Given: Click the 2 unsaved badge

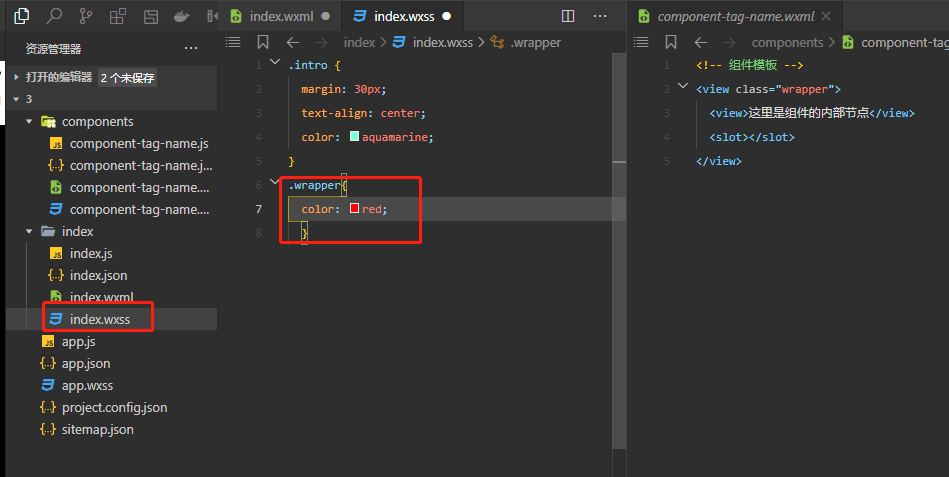Looking at the screenshot, I should point(128,77).
